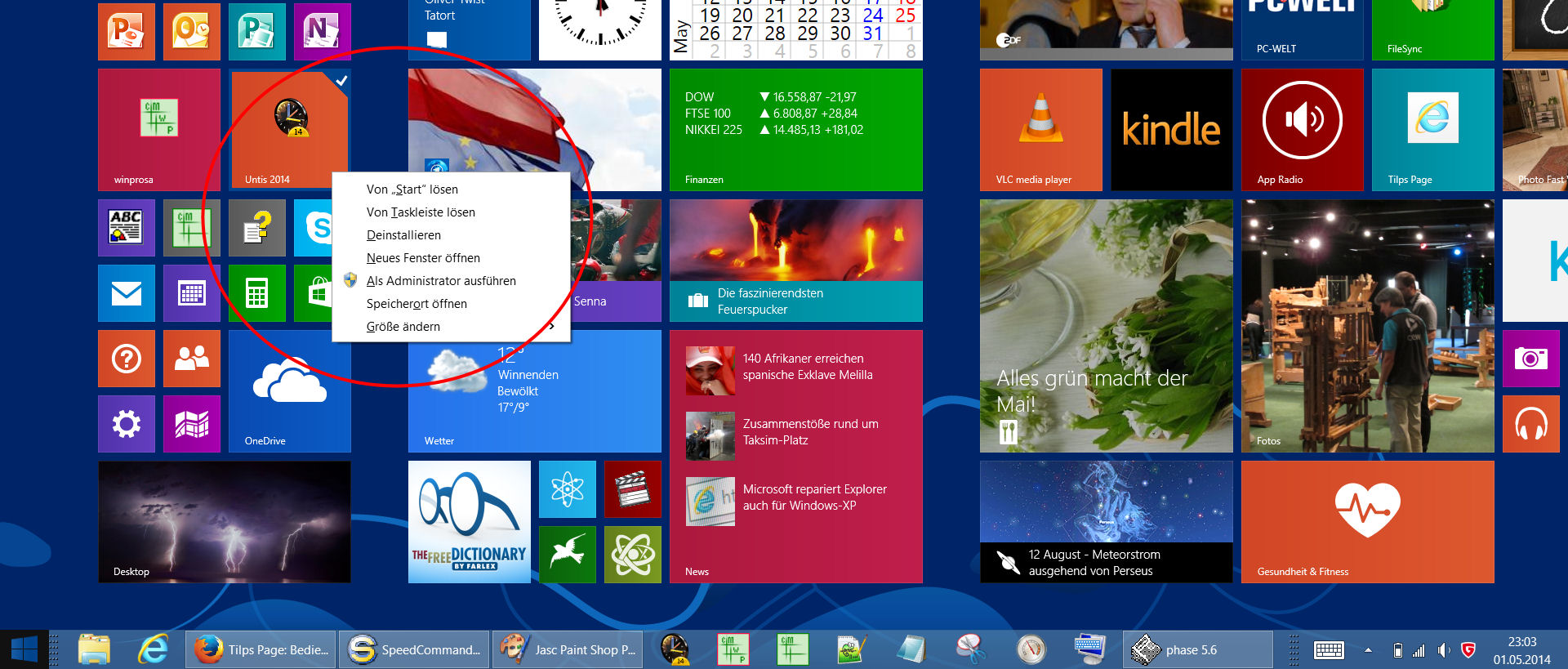Open the Camera tile
This screenshot has width=1568, height=669.
[1530, 358]
